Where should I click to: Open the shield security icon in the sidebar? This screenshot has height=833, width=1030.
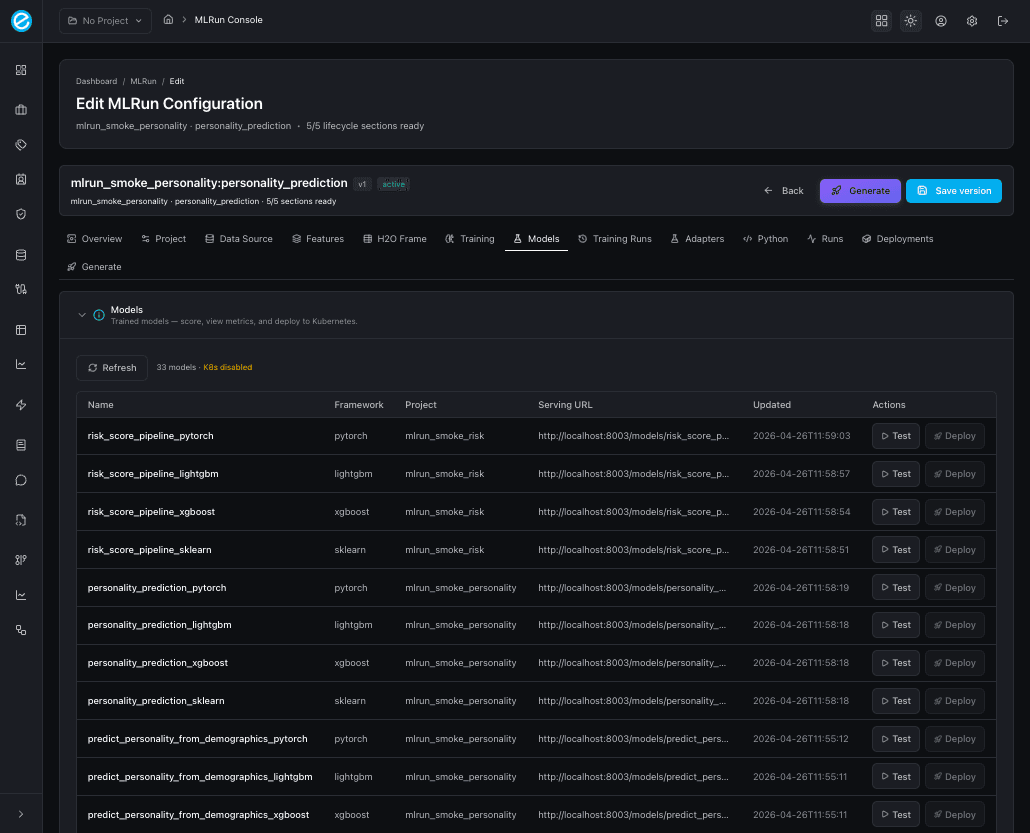pos(20,214)
